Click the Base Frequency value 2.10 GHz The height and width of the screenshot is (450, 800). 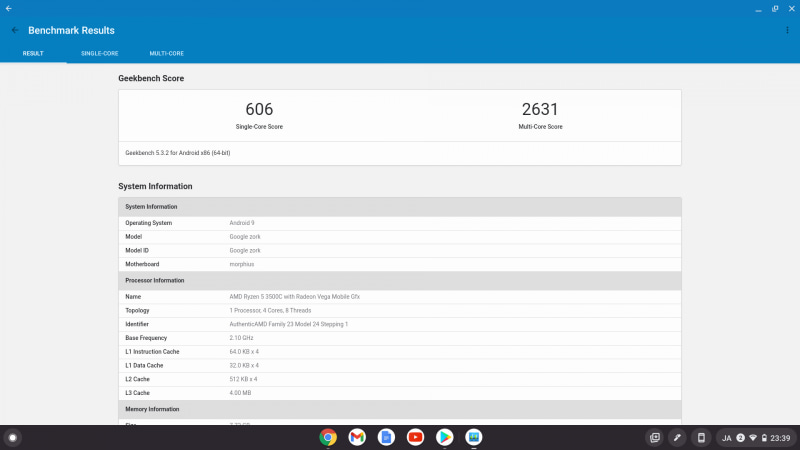pyautogui.click(x=241, y=338)
